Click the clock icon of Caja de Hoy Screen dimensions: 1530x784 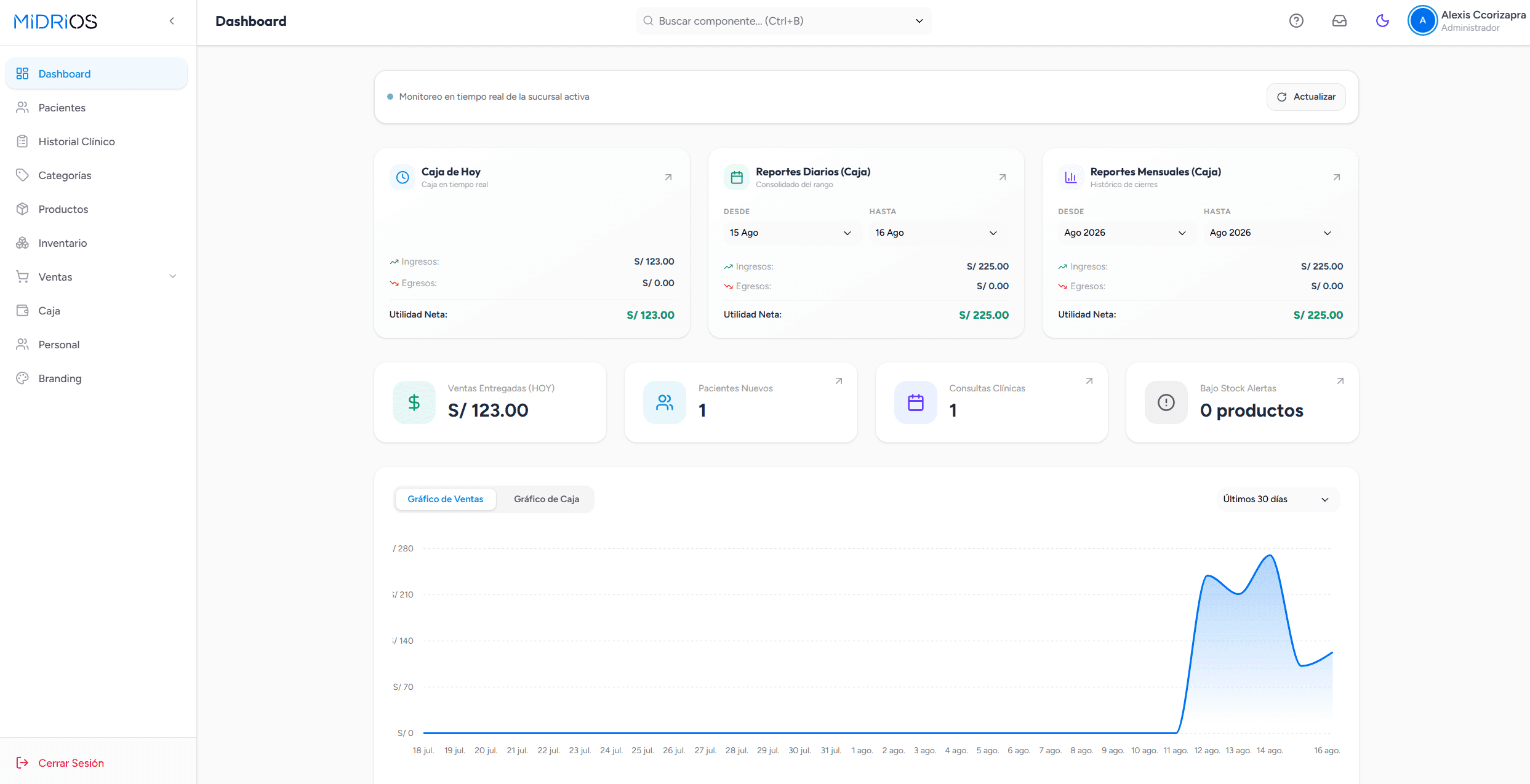[x=403, y=177]
